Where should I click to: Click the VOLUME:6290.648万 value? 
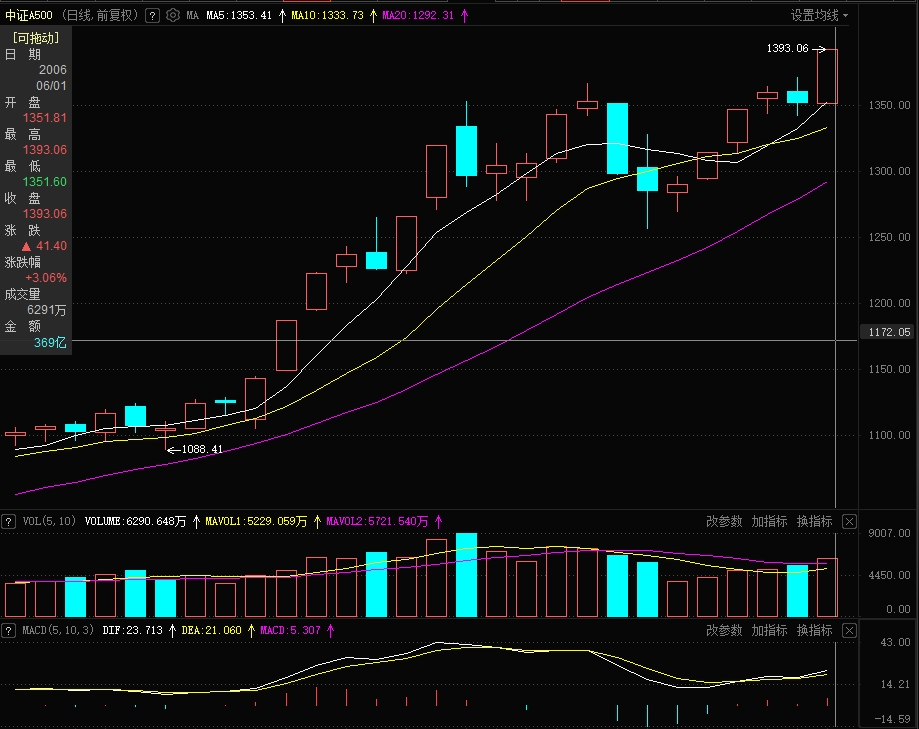(135, 522)
